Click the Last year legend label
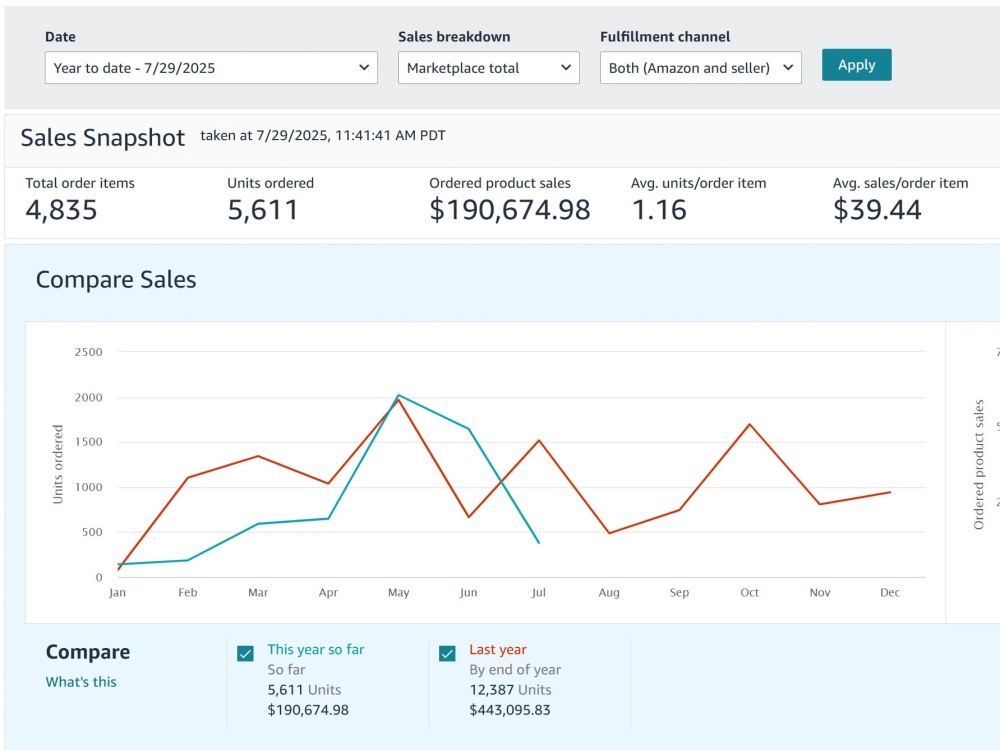 (x=498, y=649)
